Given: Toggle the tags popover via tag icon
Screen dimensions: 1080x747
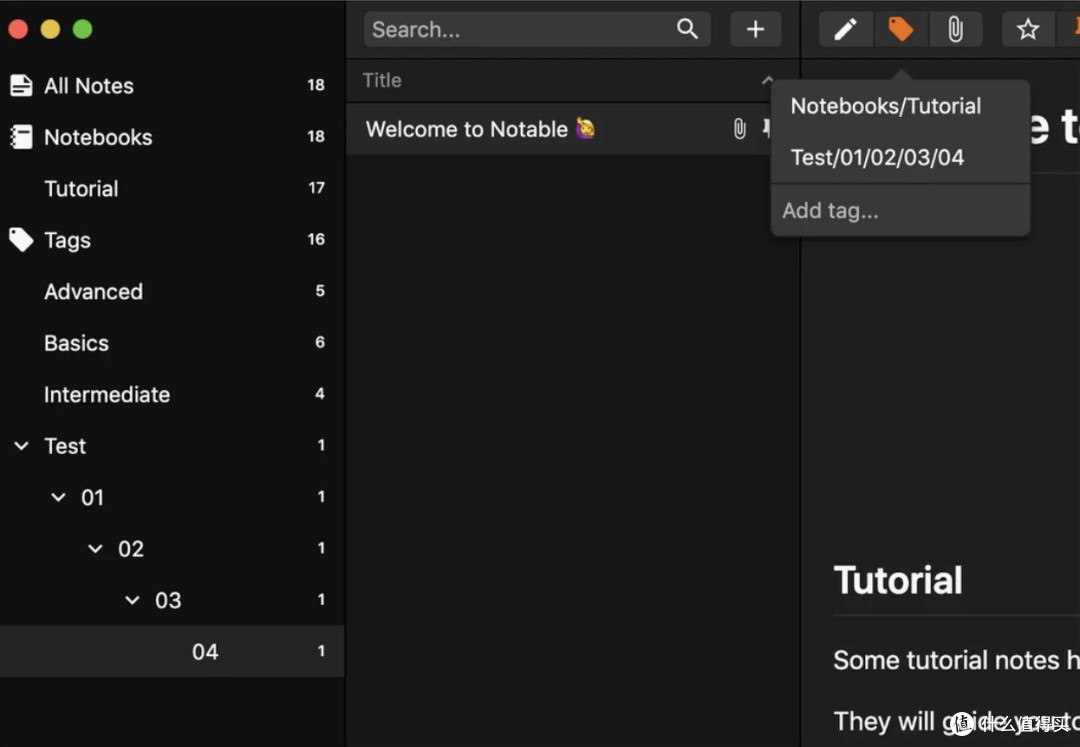Looking at the screenshot, I should click(900, 29).
